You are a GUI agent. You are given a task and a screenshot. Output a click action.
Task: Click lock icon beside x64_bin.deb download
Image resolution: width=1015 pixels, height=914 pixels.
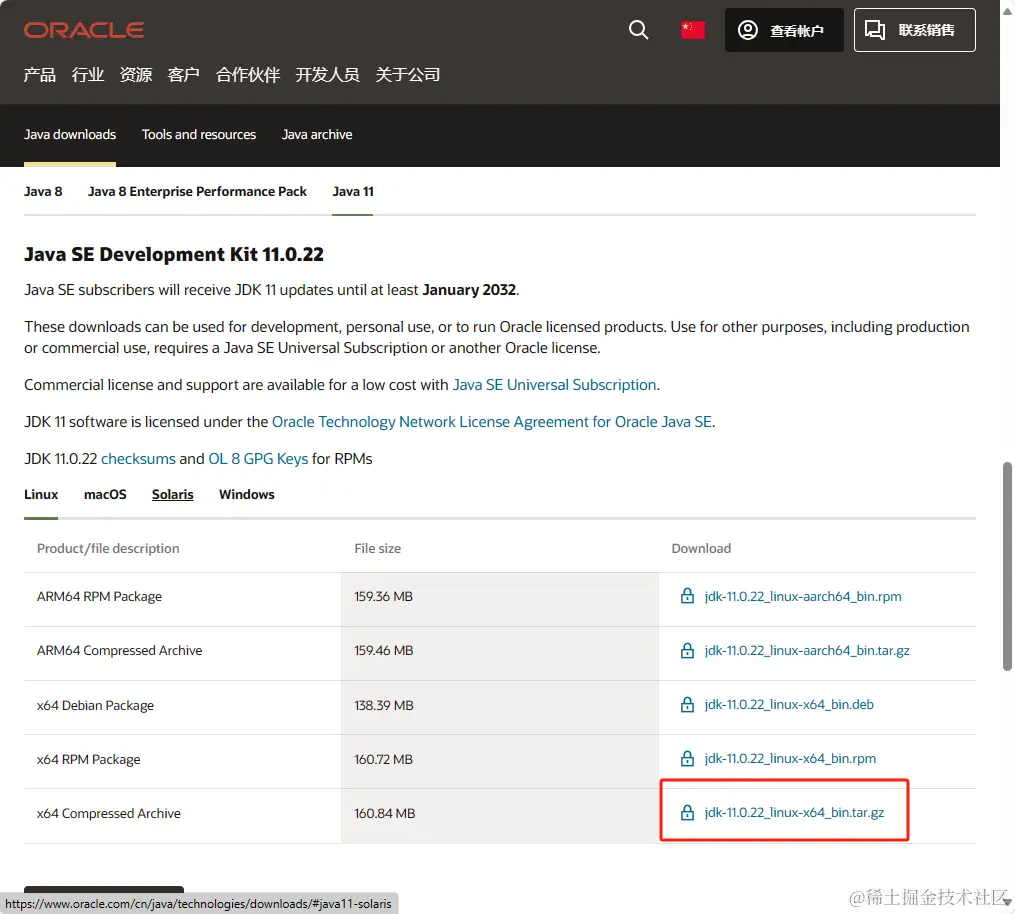687,704
